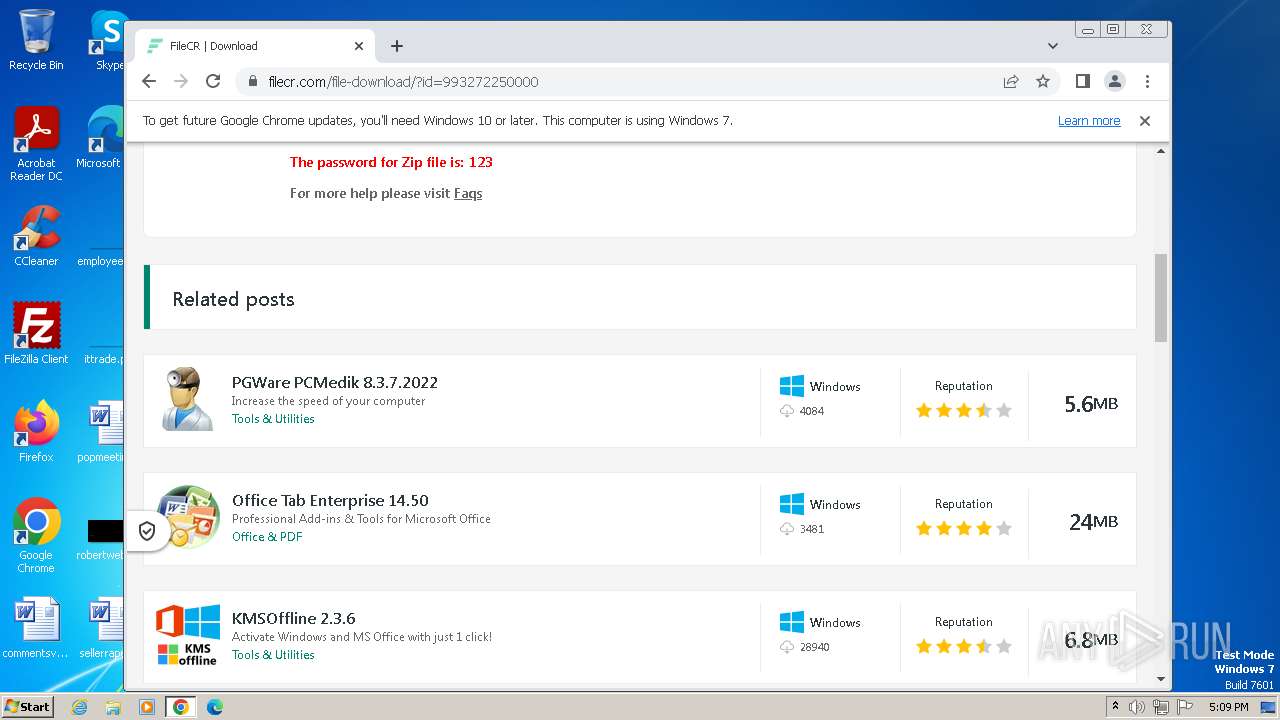Open the Windows Start menu
The width and height of the screenshot is (1280, 720).
27,706
